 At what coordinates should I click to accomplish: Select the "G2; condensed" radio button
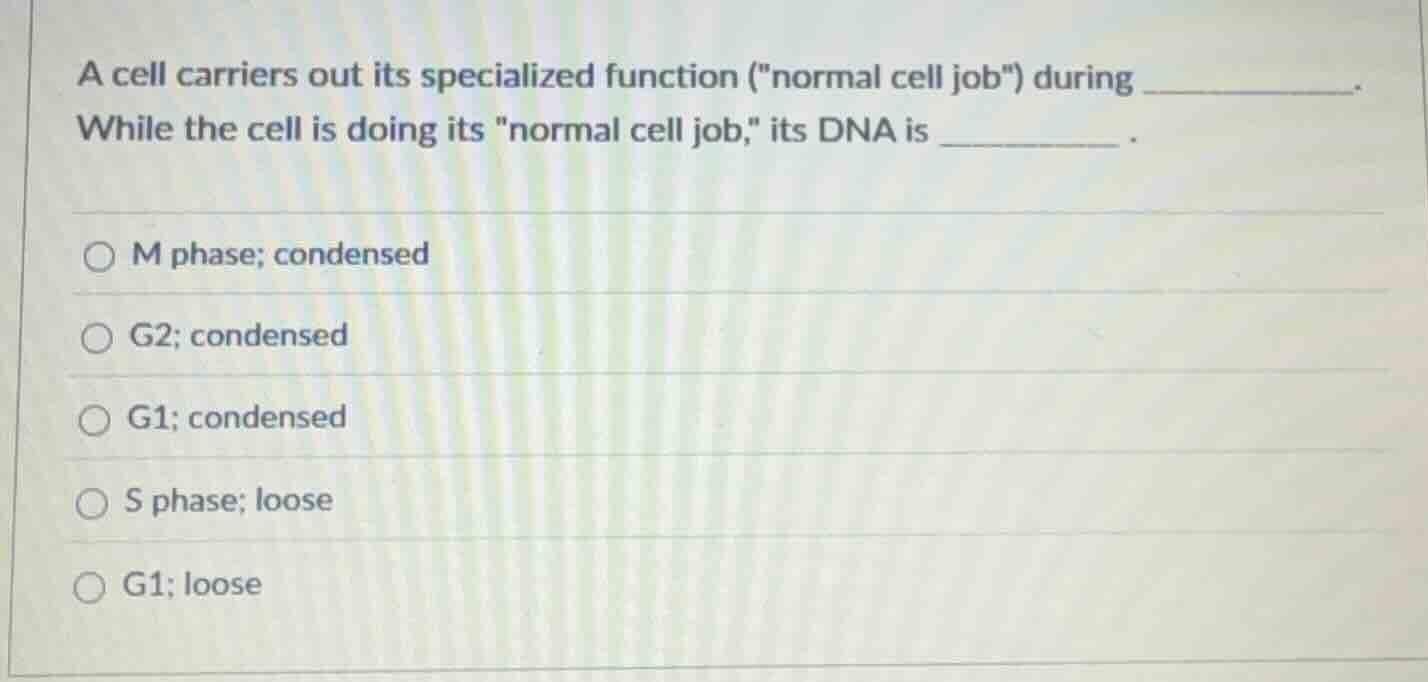(x=97, y=338)
